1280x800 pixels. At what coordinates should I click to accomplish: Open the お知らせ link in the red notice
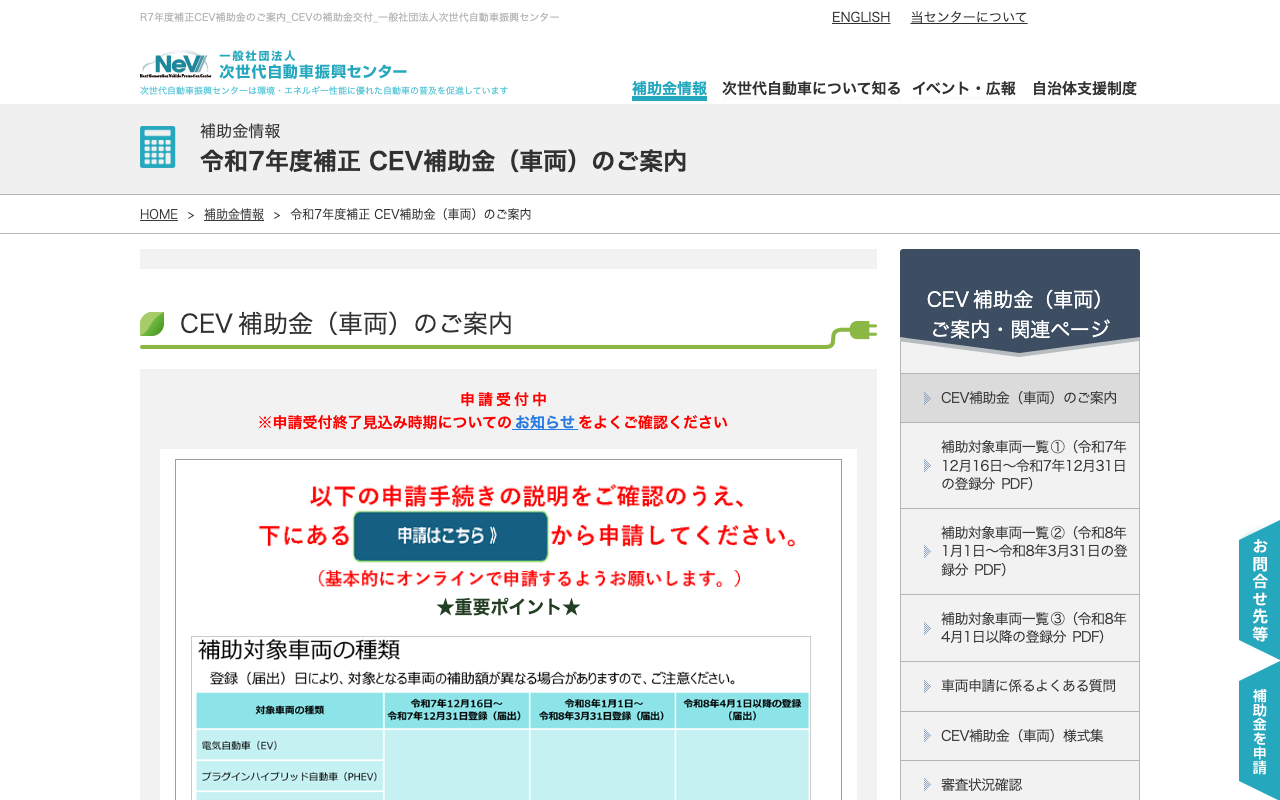coord(545,422)
